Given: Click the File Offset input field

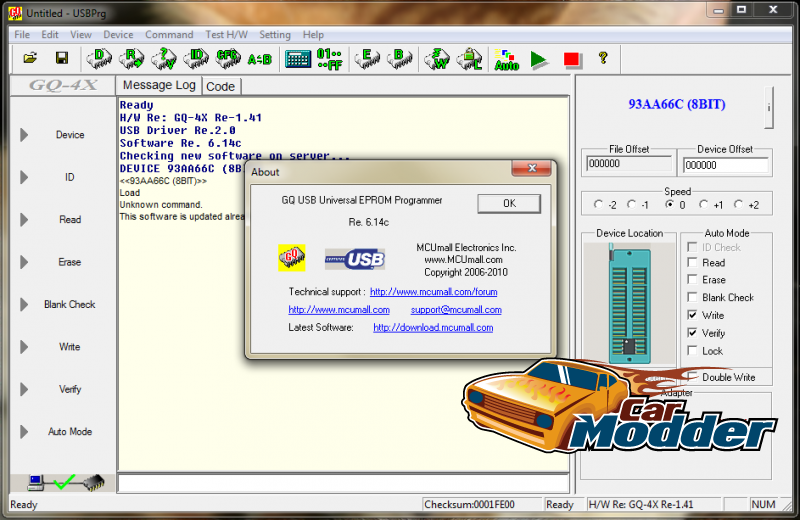Looking at the screenshot, I should tap(629, 164).
